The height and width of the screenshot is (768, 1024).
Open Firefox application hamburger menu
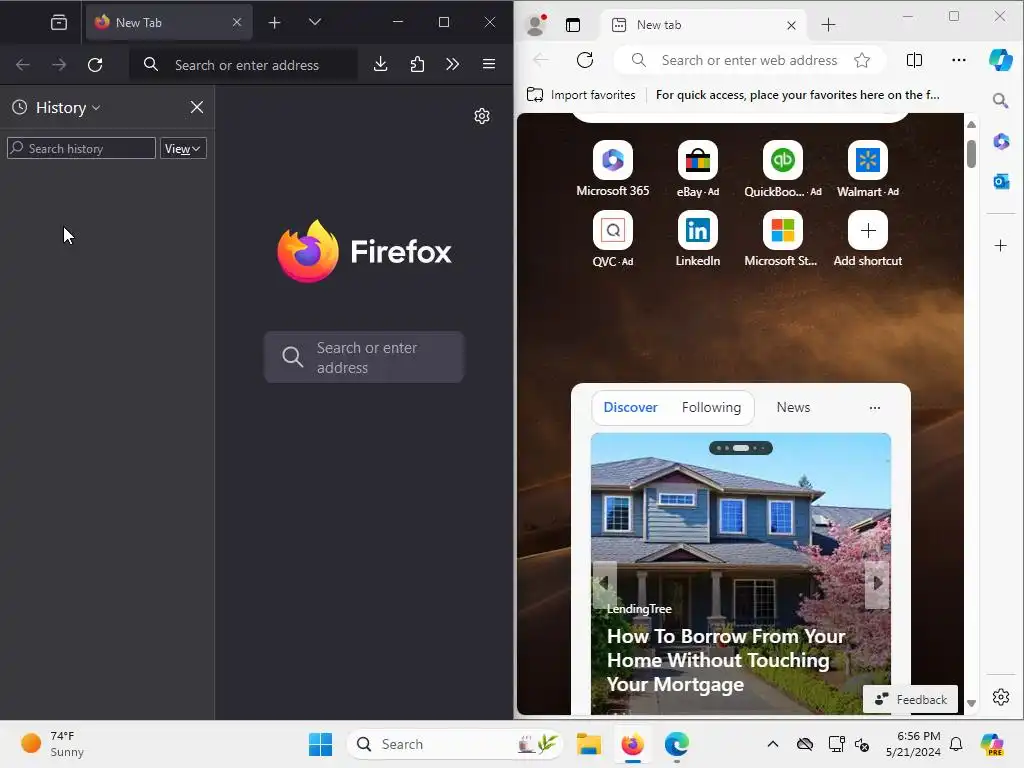tap(488, 64)
